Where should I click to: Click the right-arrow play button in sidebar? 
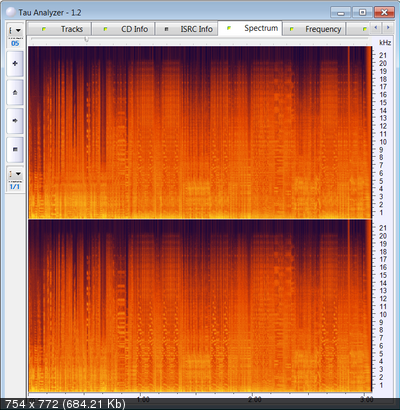click(15, 121)
